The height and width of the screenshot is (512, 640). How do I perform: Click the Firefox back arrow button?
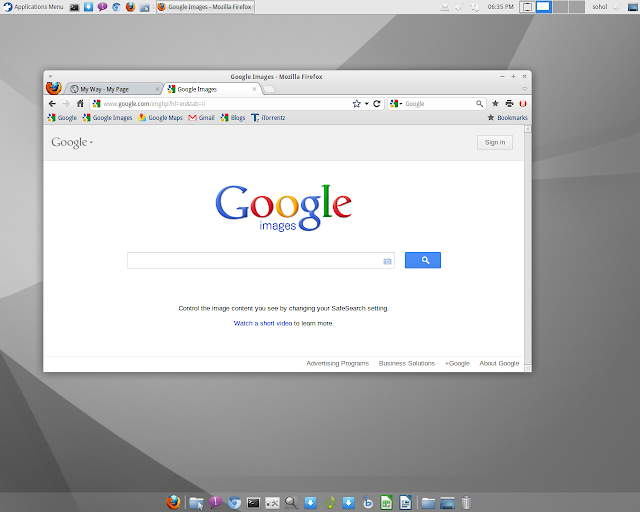52,104
